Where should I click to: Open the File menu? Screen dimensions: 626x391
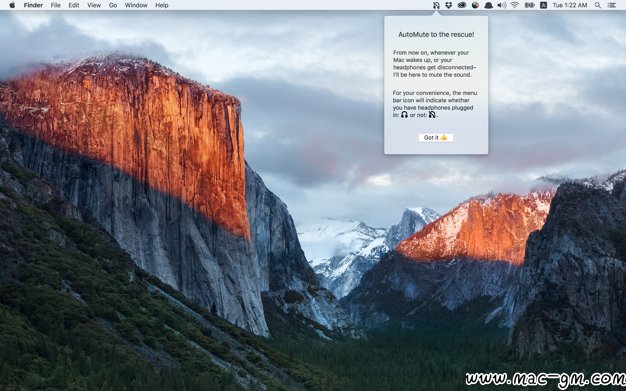click(55, 5)
